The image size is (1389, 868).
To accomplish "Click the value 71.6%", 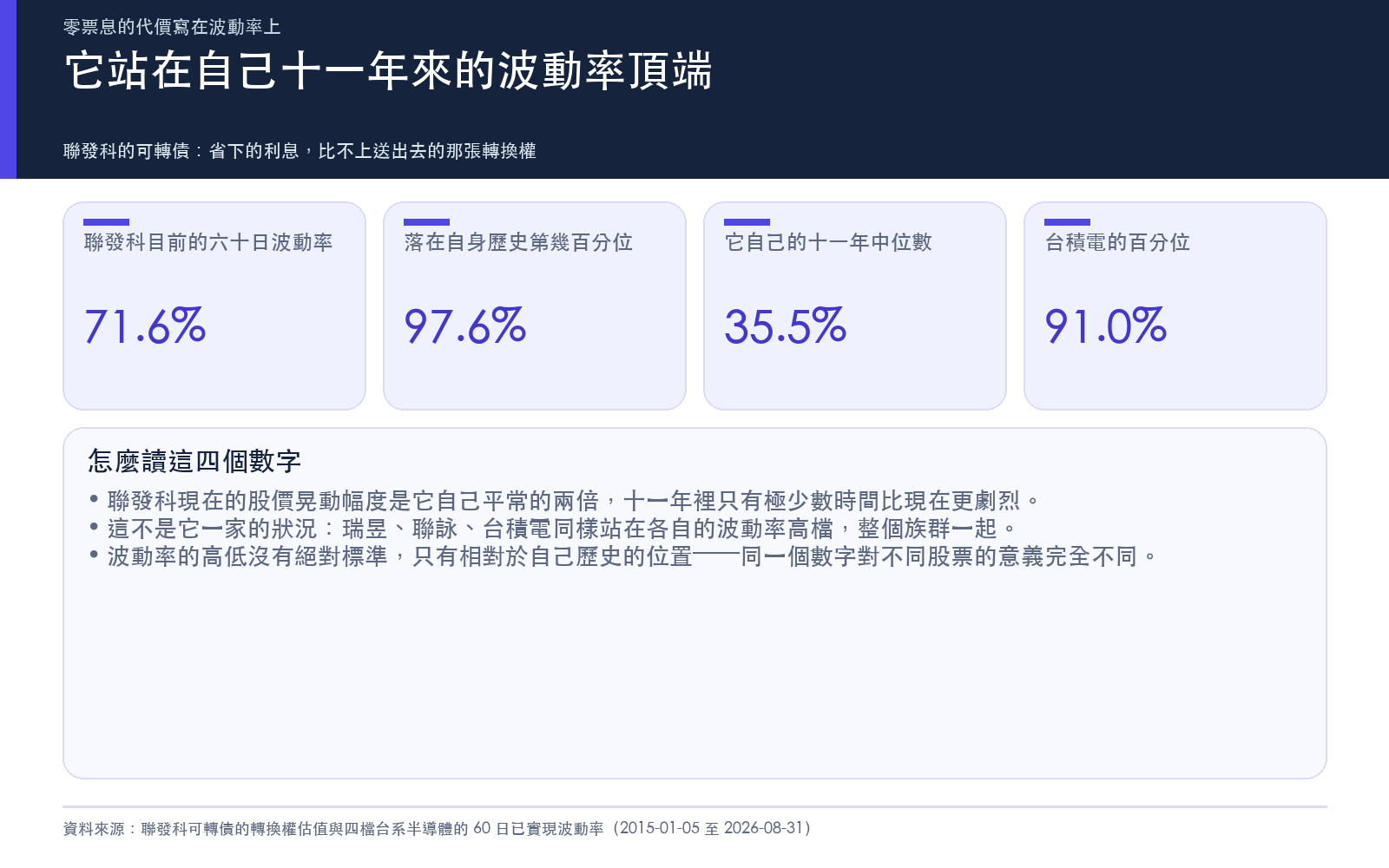I will [x=145, y=326].
